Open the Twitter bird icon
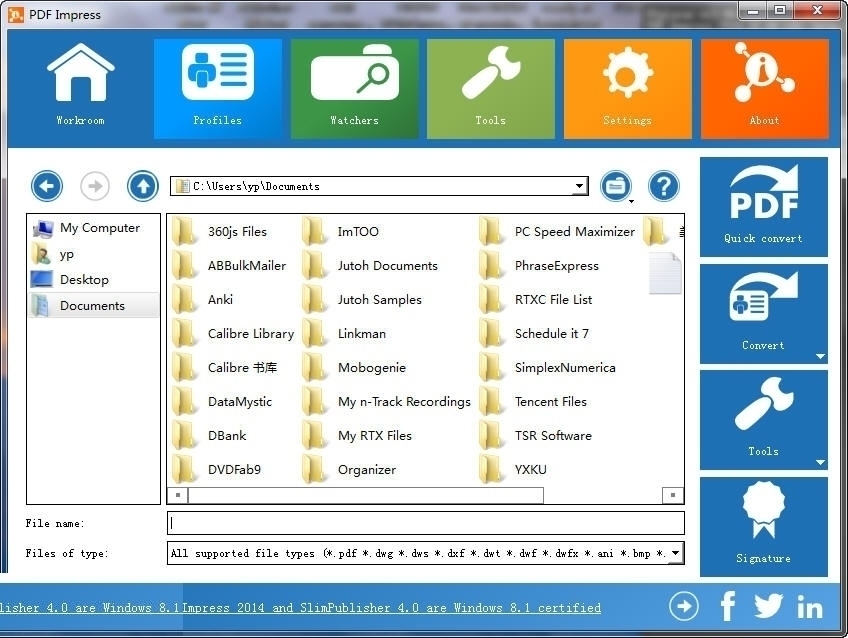This screenshot has height=638, width=848. click(768, 606)
